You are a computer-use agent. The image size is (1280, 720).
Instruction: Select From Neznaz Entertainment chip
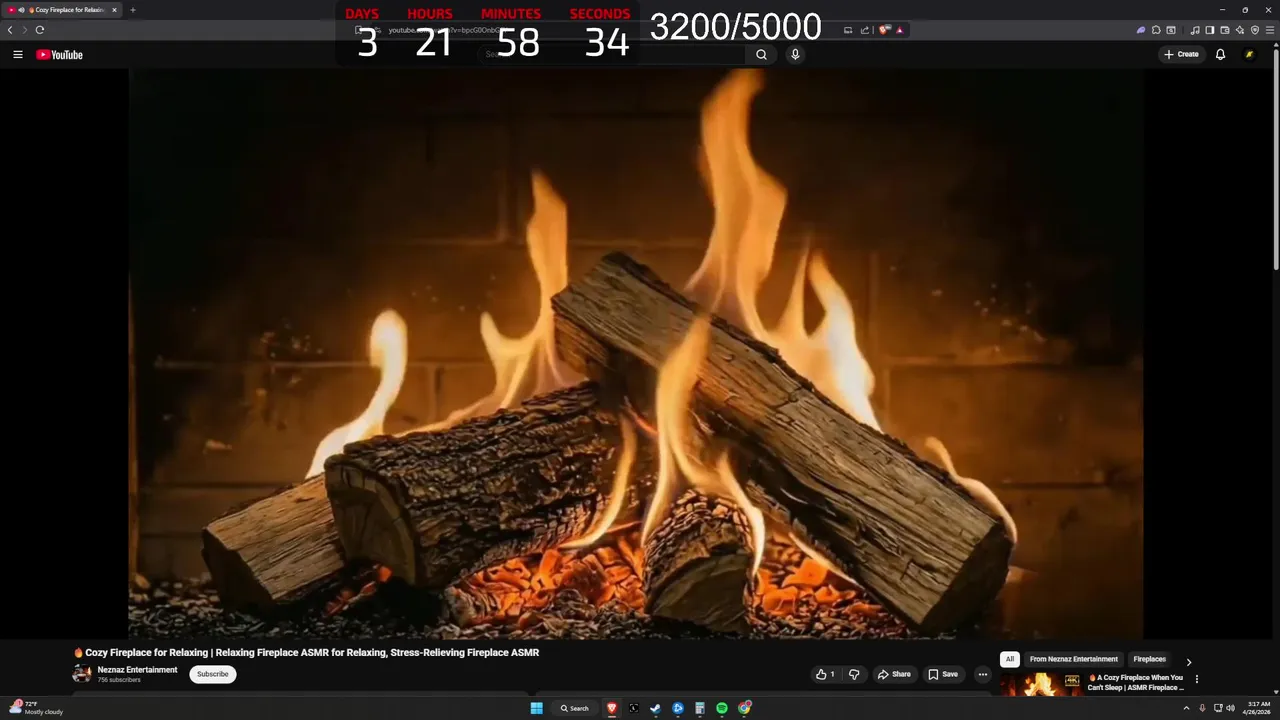1074,659
